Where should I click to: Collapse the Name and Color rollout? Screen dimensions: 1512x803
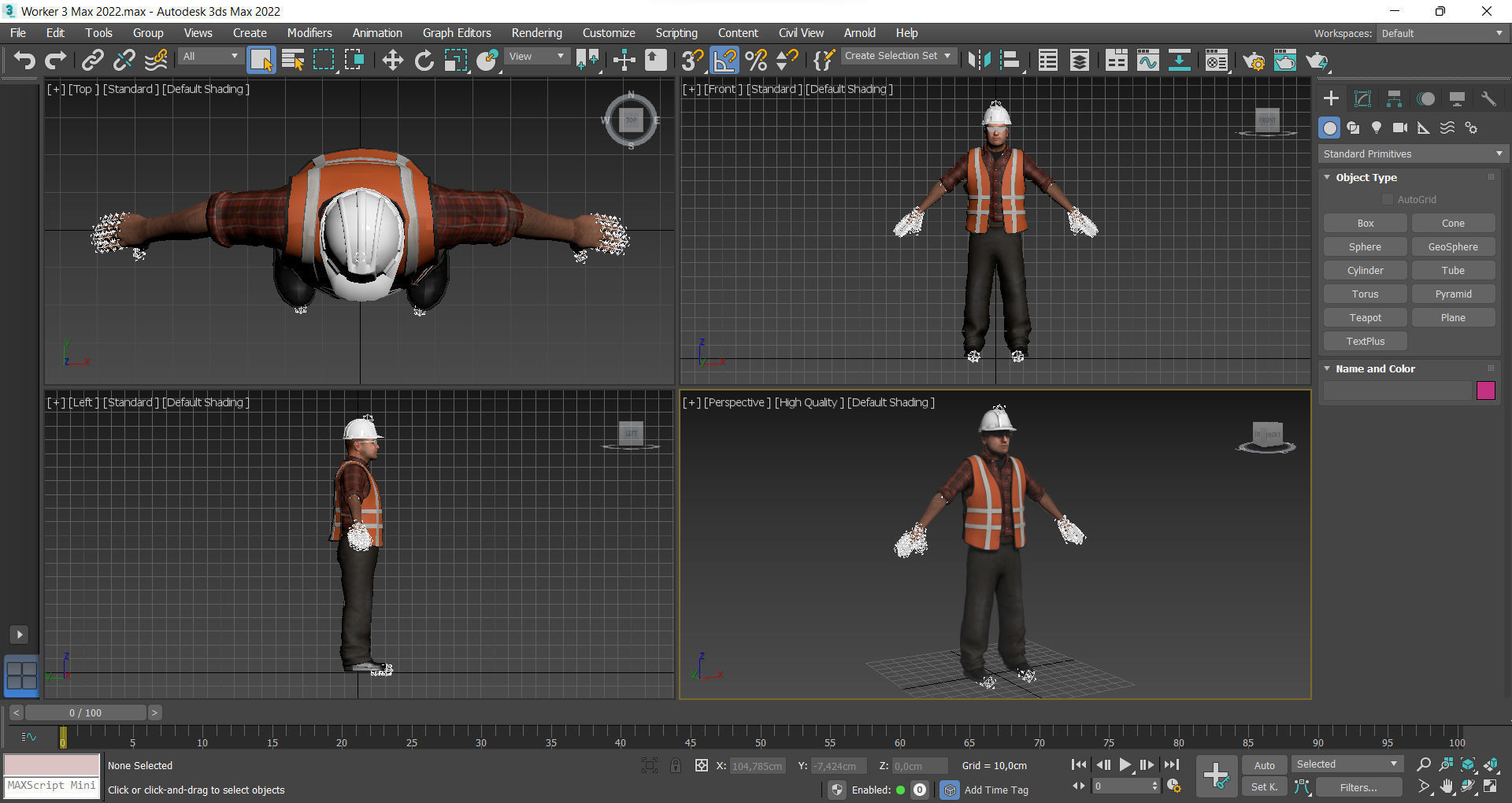1327,368
